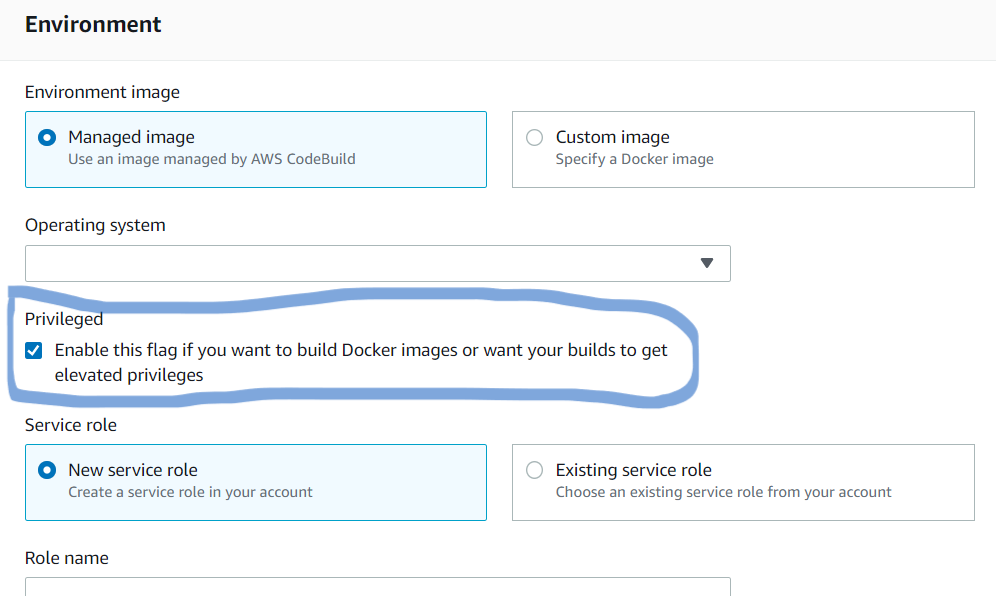The image size is (996, 596).
Task: Click the "Environment" section heading
Action: [x=93, y=24]
